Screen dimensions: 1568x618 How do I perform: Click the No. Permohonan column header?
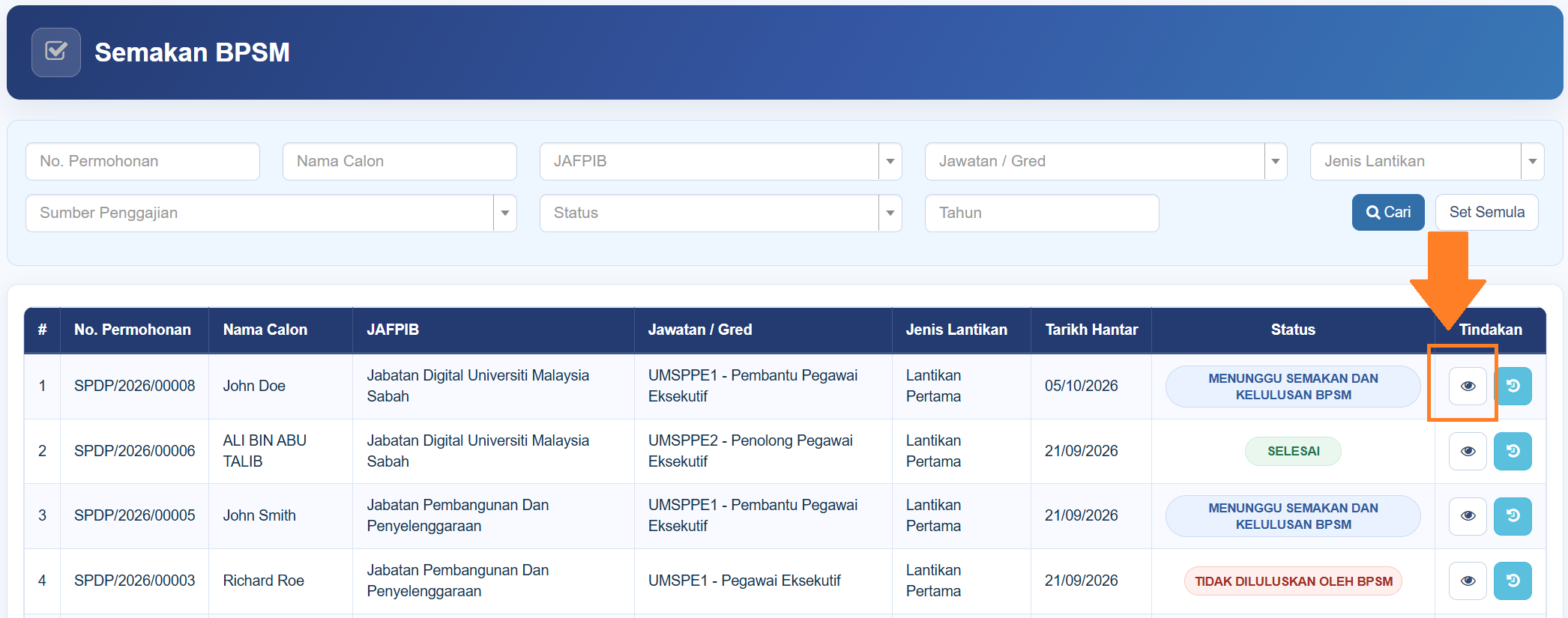(x=133, y=330)
